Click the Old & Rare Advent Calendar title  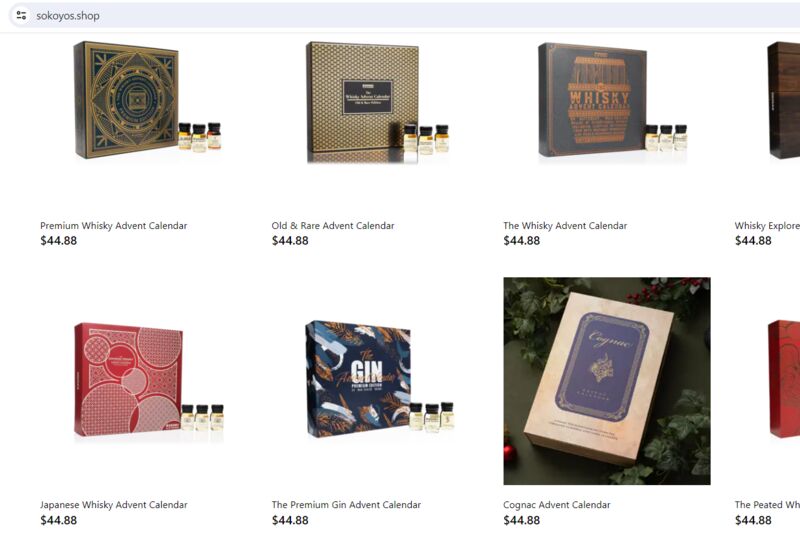tap(333, 225)
